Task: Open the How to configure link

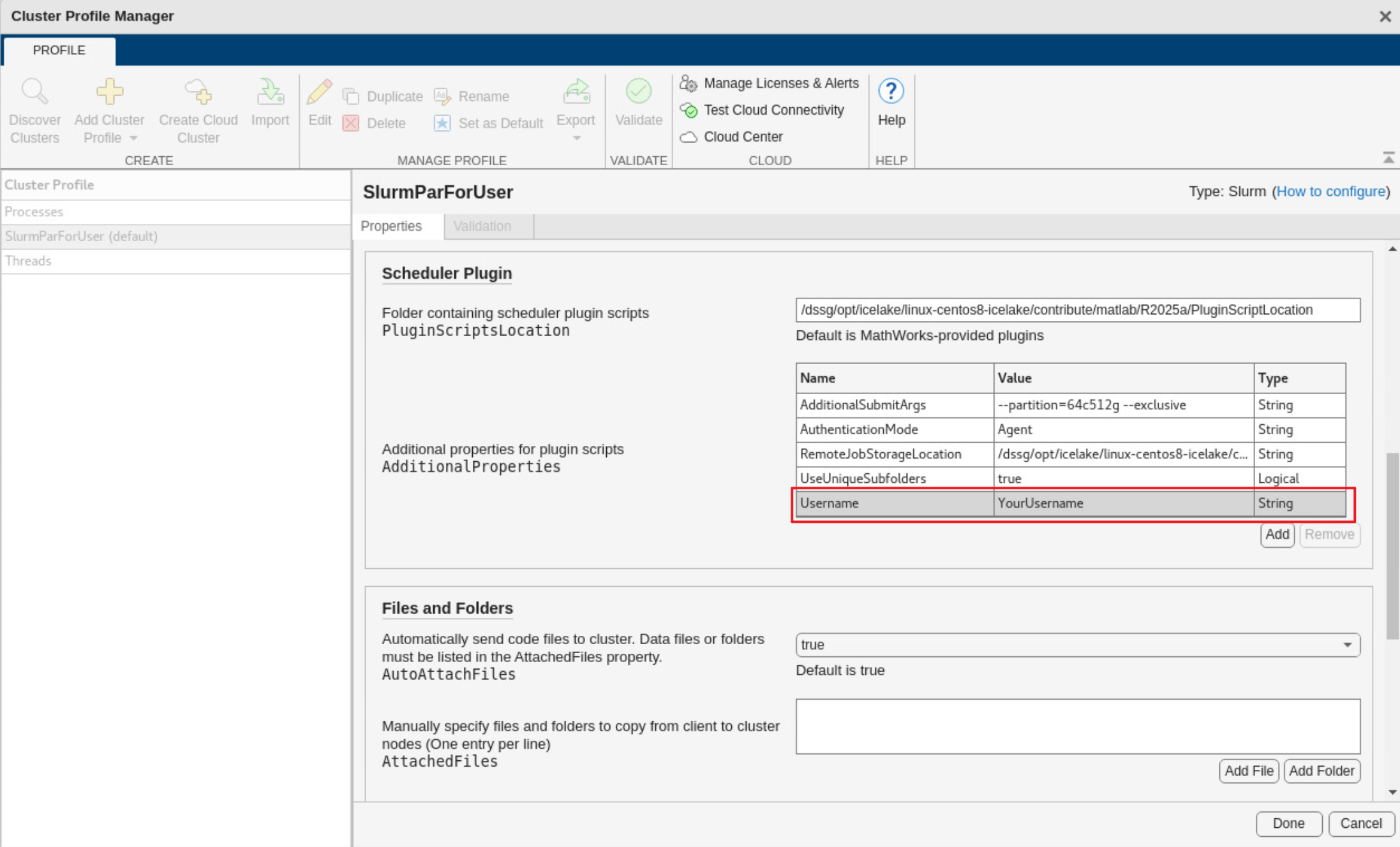Action: pyautogui.click(x=1330, y=191)
